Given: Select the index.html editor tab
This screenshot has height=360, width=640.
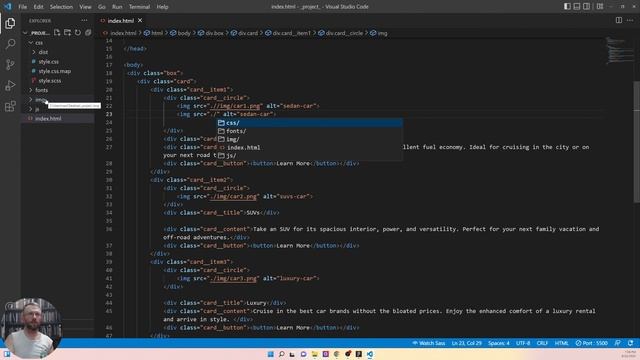Looking at the screenshot, I should (x=121, y=20).
